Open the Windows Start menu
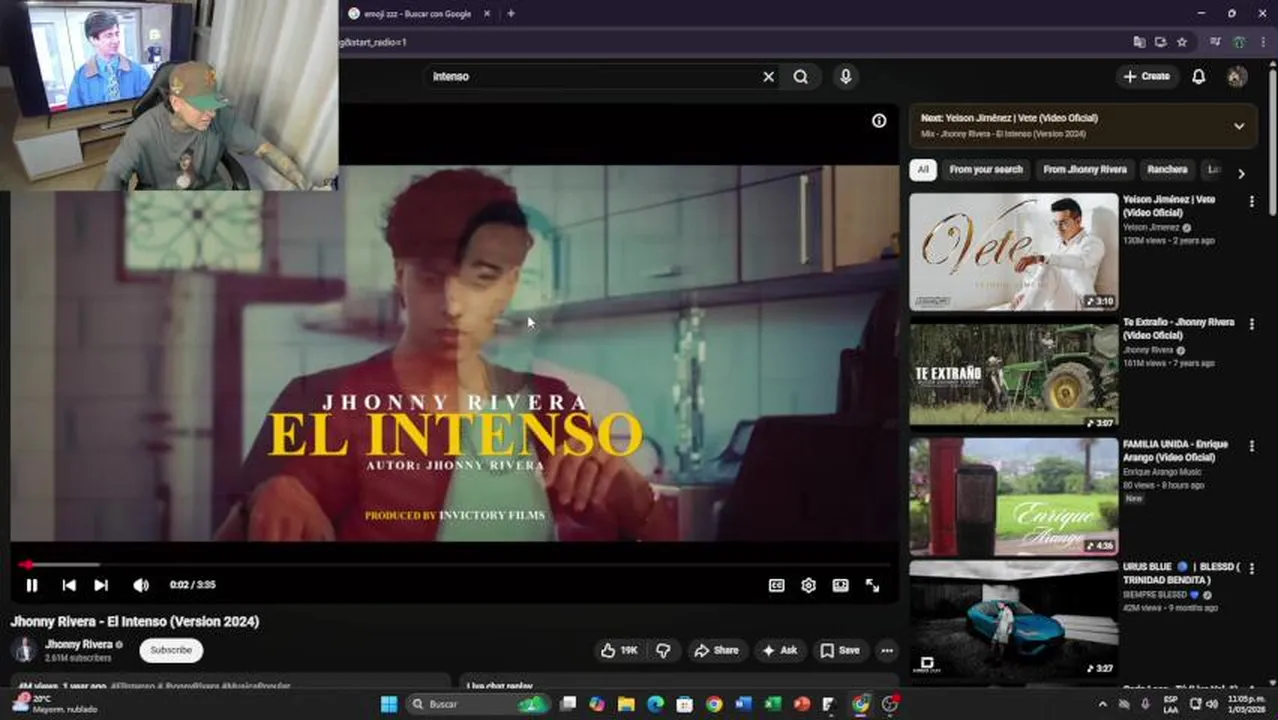1278x720 pixels. 388,704
